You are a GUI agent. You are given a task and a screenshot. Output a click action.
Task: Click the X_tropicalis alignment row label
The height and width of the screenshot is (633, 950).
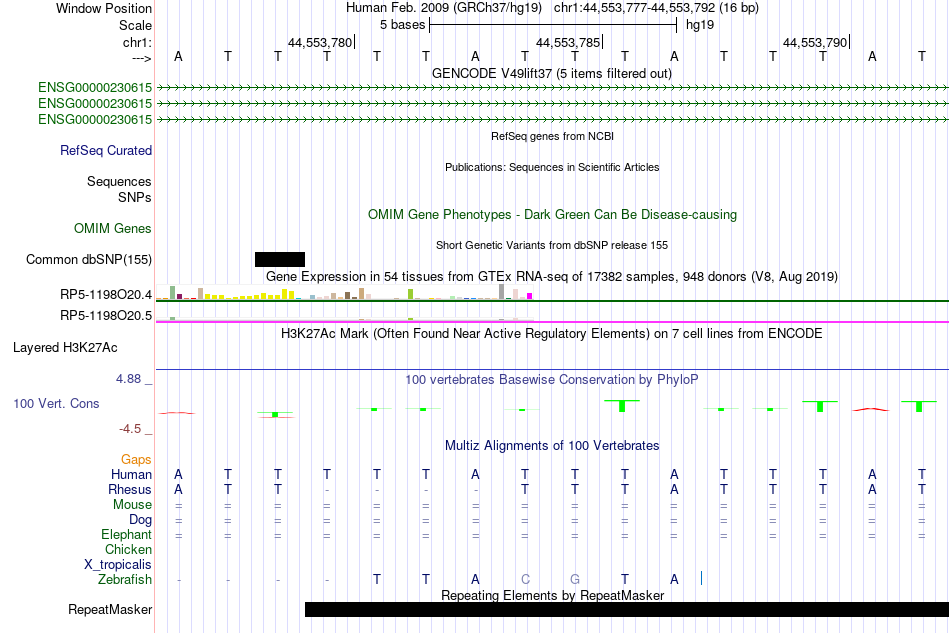[x=118, y=565]
